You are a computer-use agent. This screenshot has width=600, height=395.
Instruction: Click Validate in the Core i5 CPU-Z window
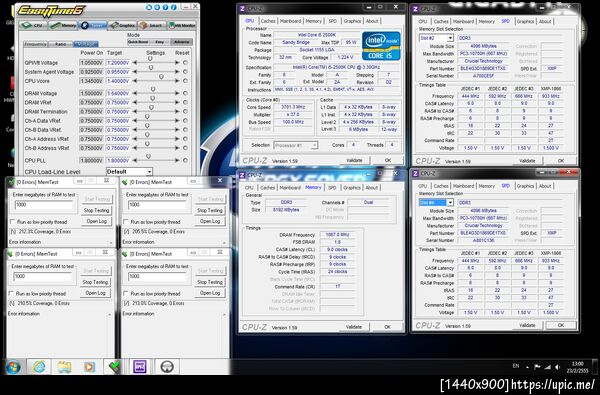354,161
